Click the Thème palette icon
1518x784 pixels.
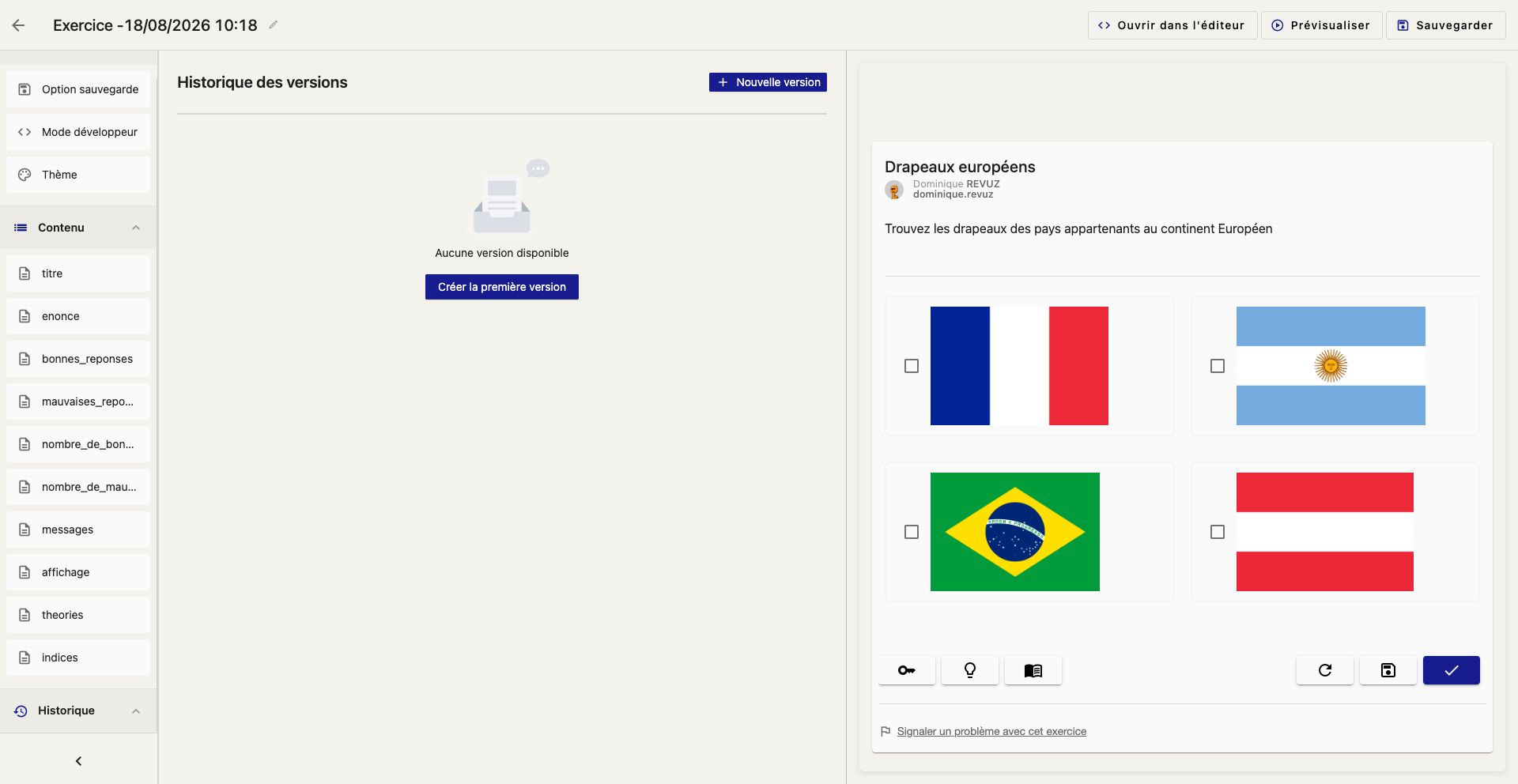25,175
